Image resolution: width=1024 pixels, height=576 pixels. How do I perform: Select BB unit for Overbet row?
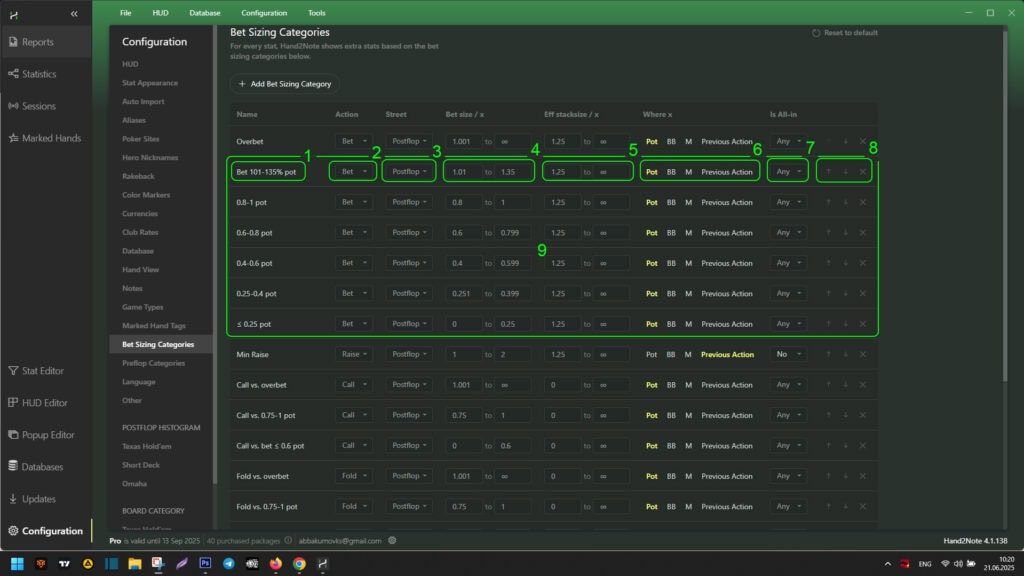pos(672,142)
